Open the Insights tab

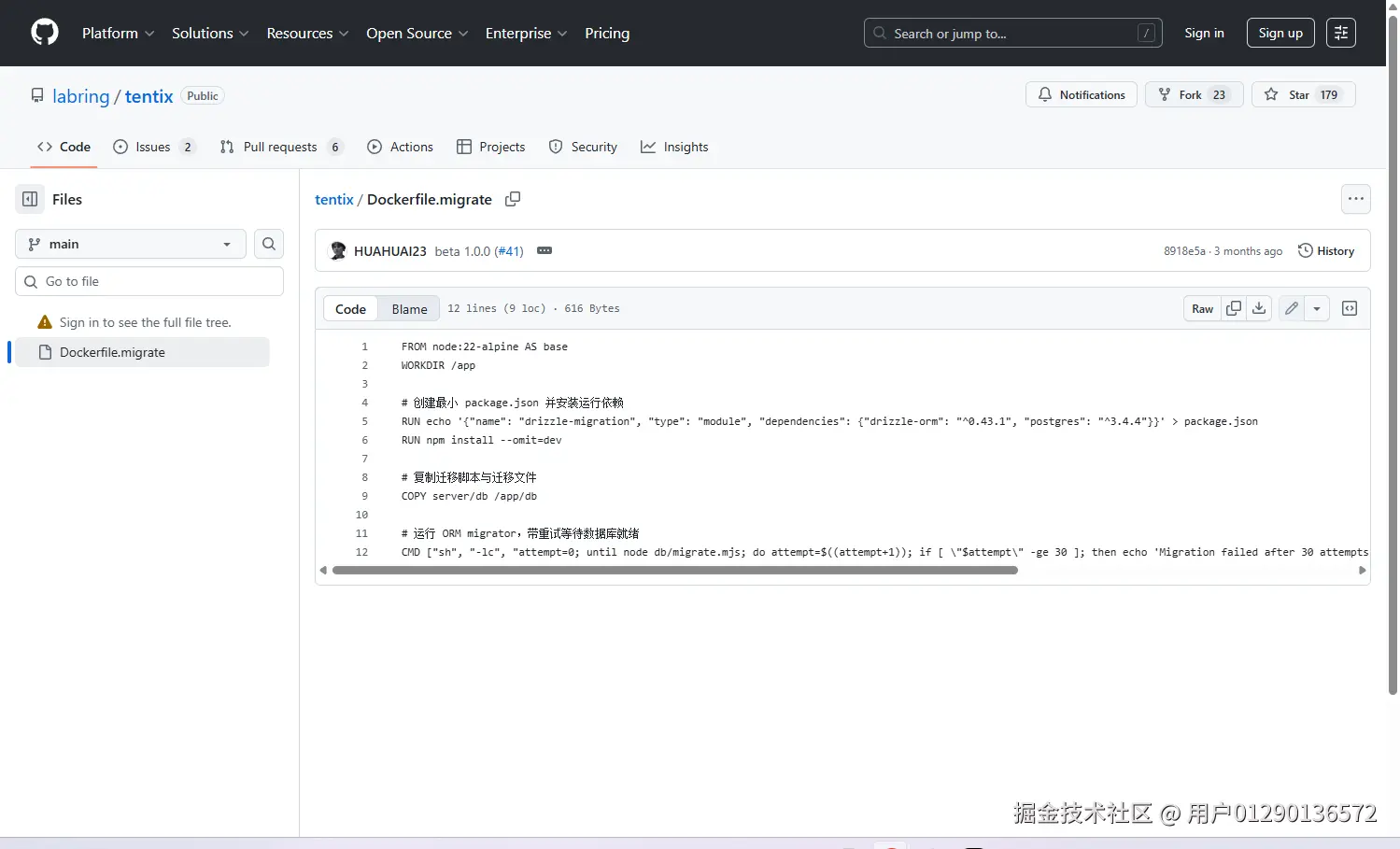pyautogui.click(x=674, y=147)
